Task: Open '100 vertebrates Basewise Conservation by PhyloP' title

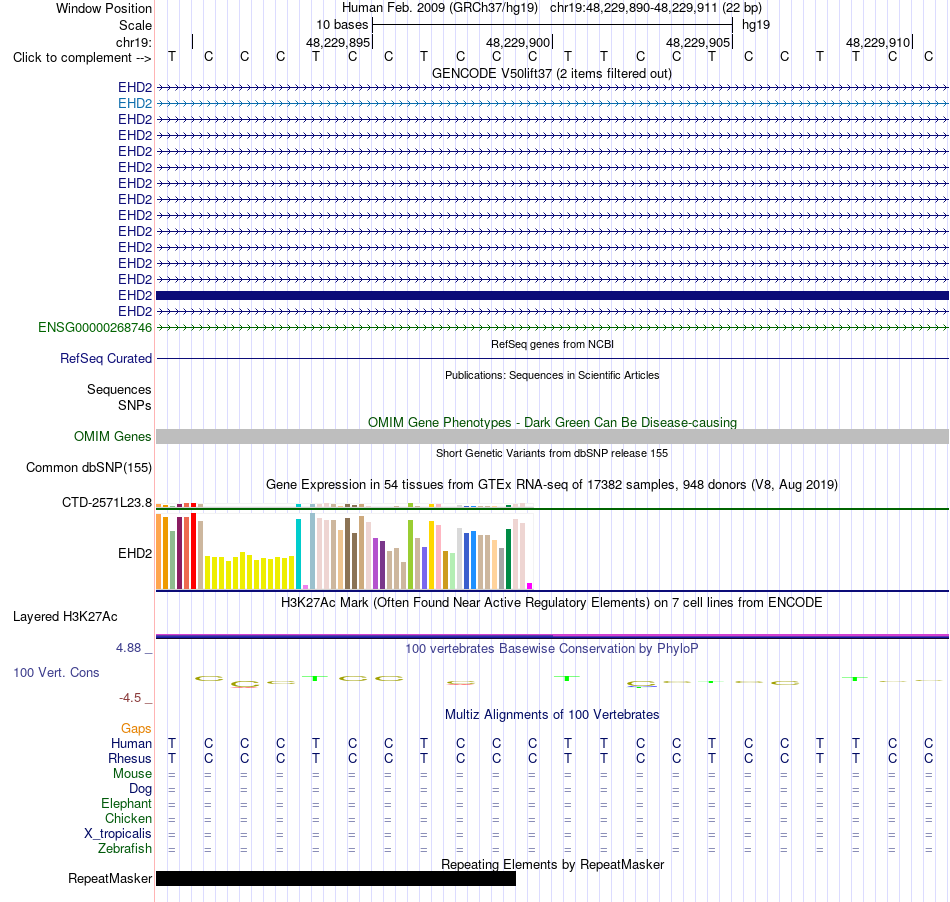Action: coord(552,649)
